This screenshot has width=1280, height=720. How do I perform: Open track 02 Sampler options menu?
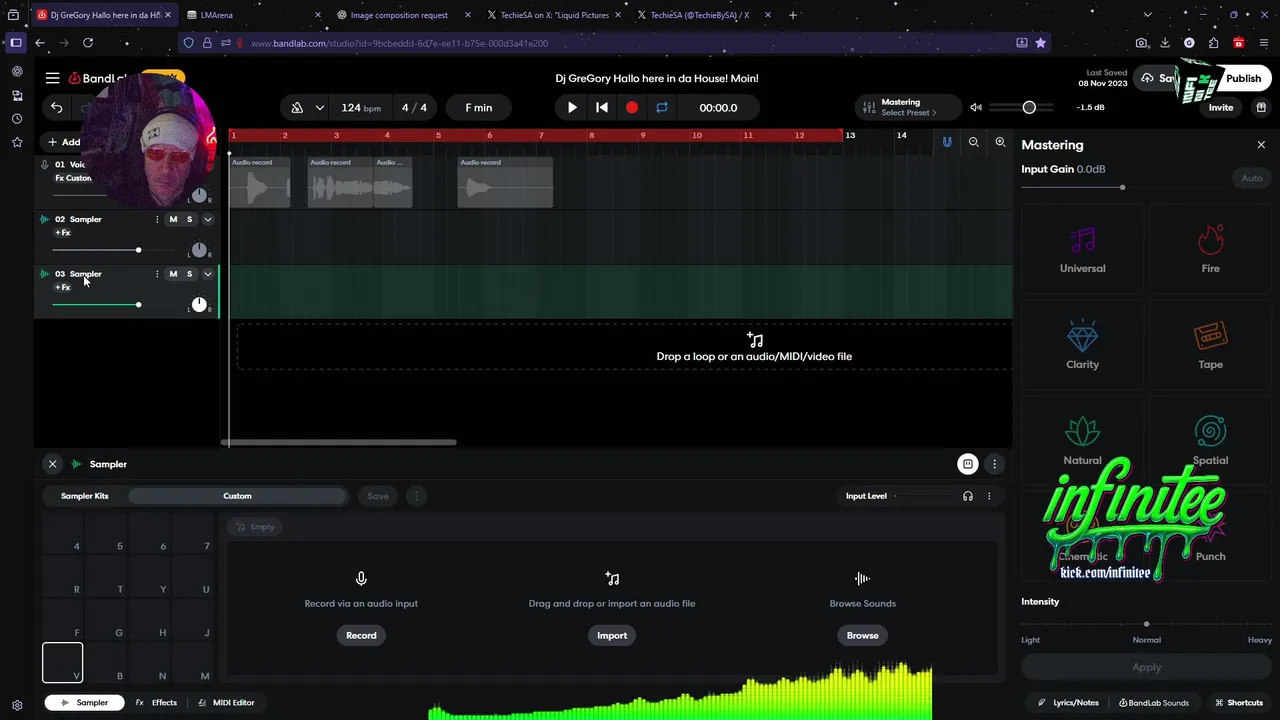tap(156, 219)
